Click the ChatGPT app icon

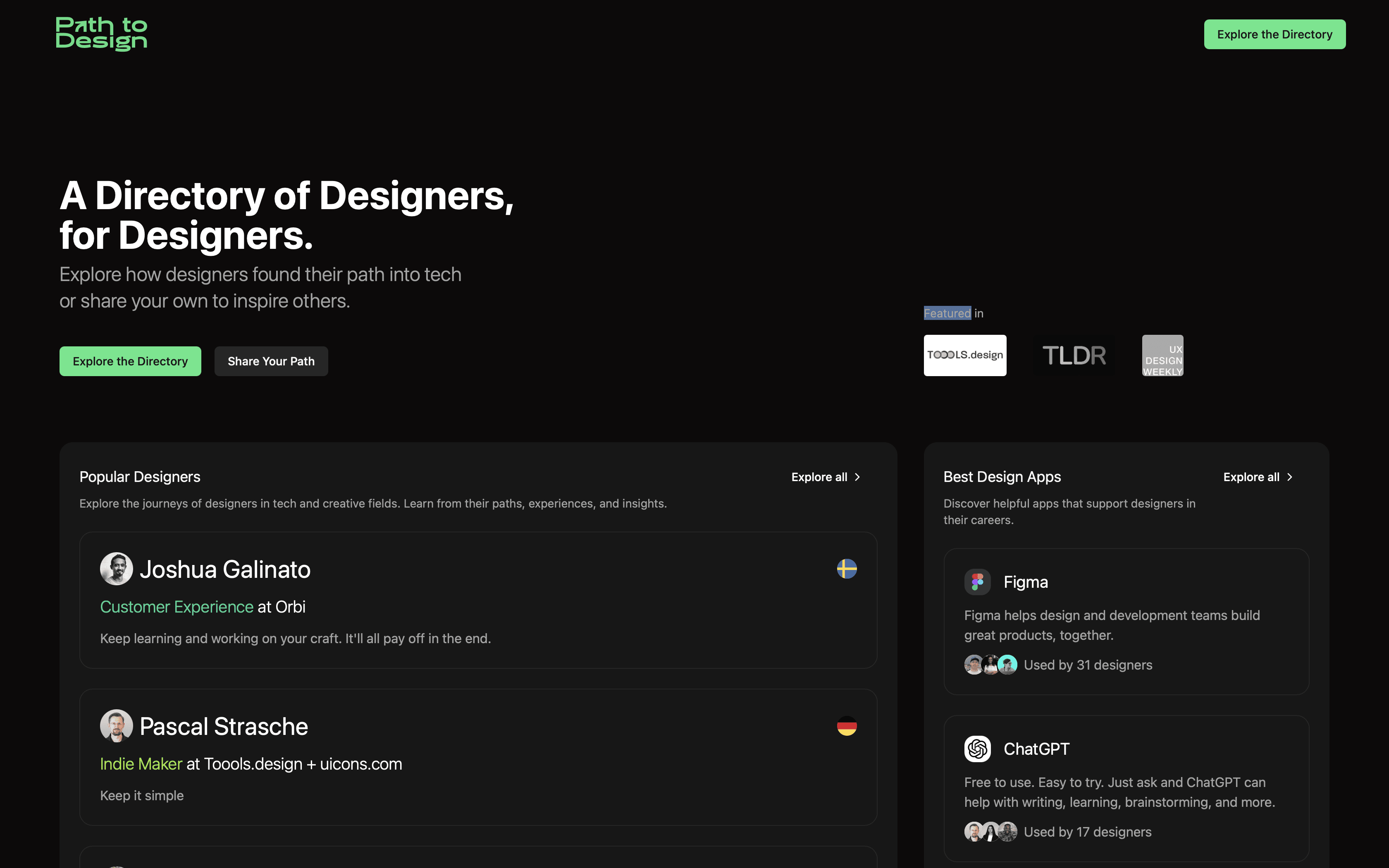[977, 749]
